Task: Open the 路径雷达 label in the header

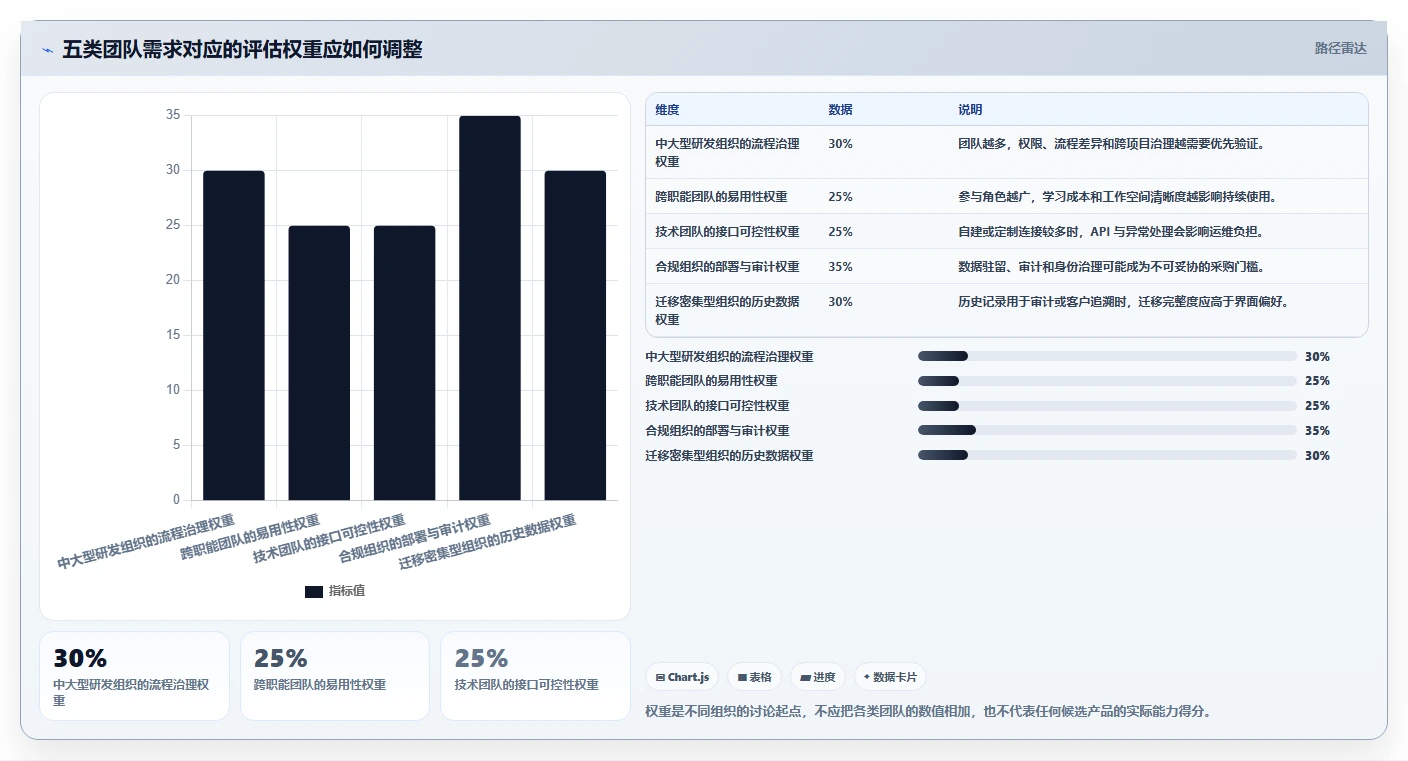Action: tap(1340, 48)
